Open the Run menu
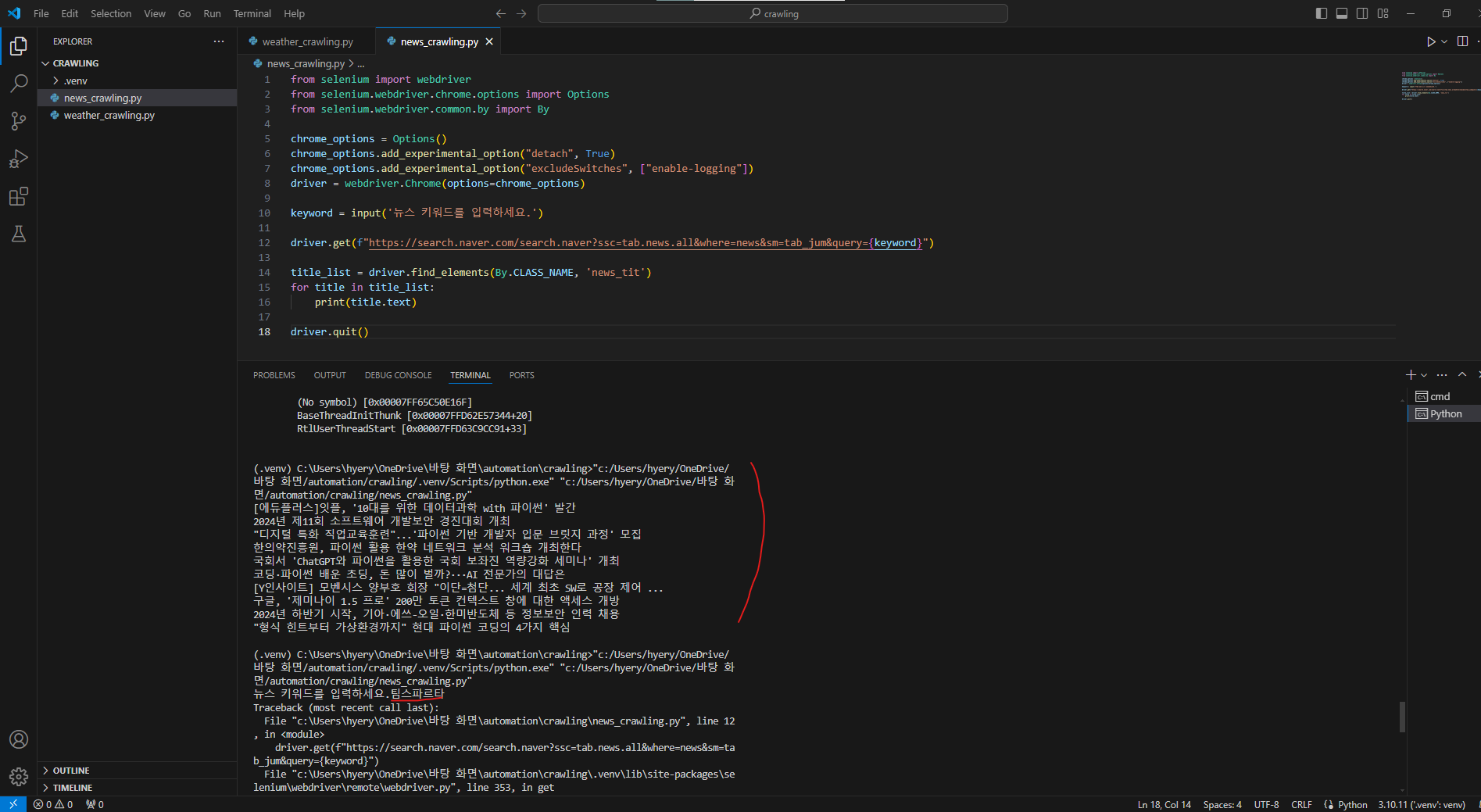This screenshot has width=1481, height=812. point(212,13)
